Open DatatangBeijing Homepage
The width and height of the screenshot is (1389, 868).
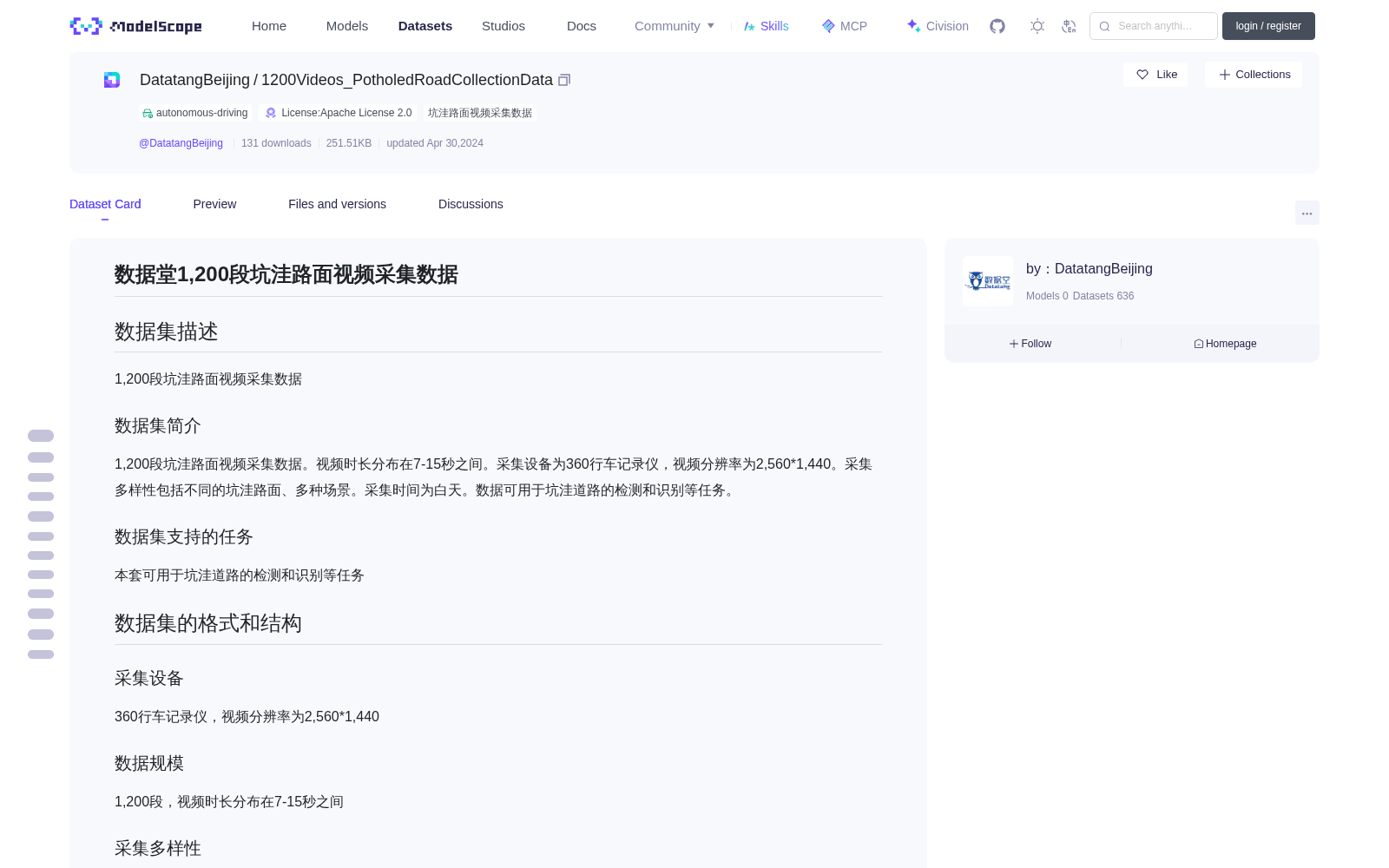click(1225, 344)
